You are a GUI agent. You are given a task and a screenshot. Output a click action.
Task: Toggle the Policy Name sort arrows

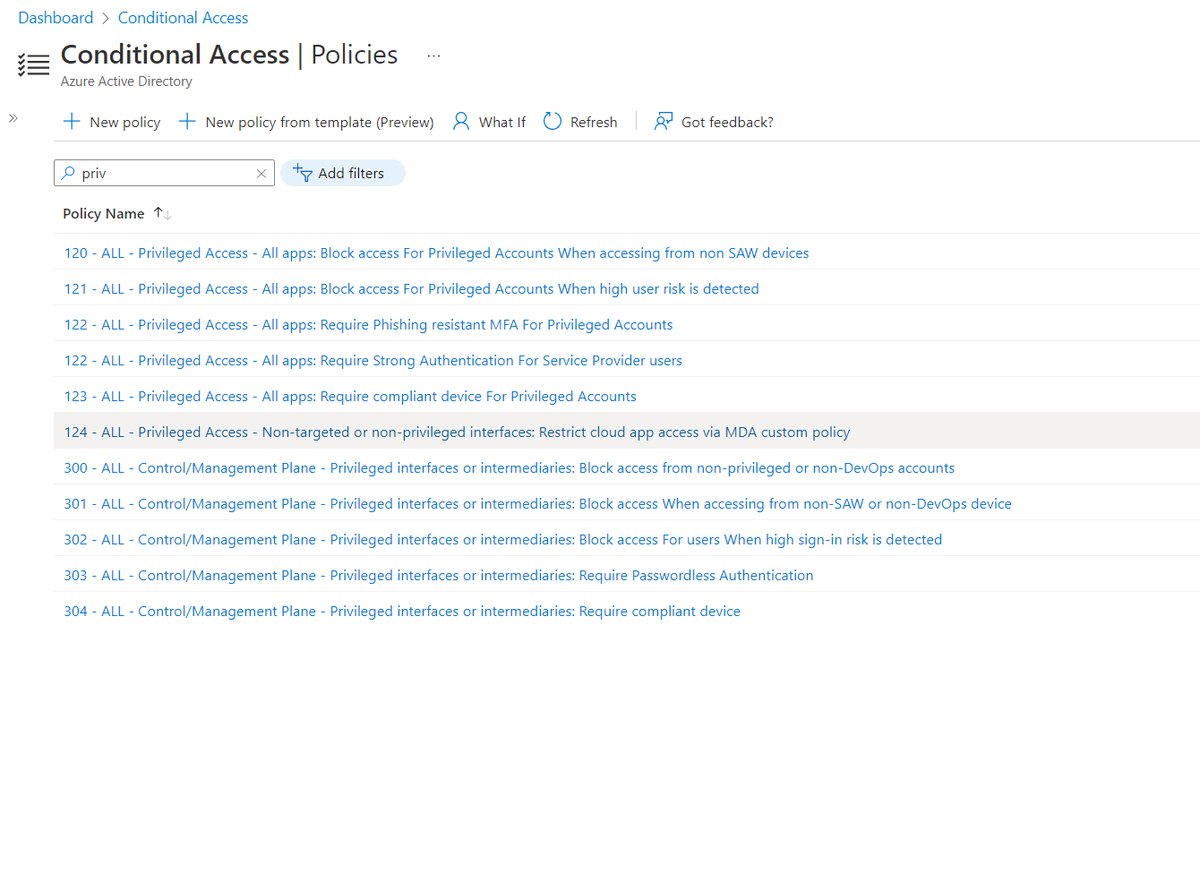[162, 214]
